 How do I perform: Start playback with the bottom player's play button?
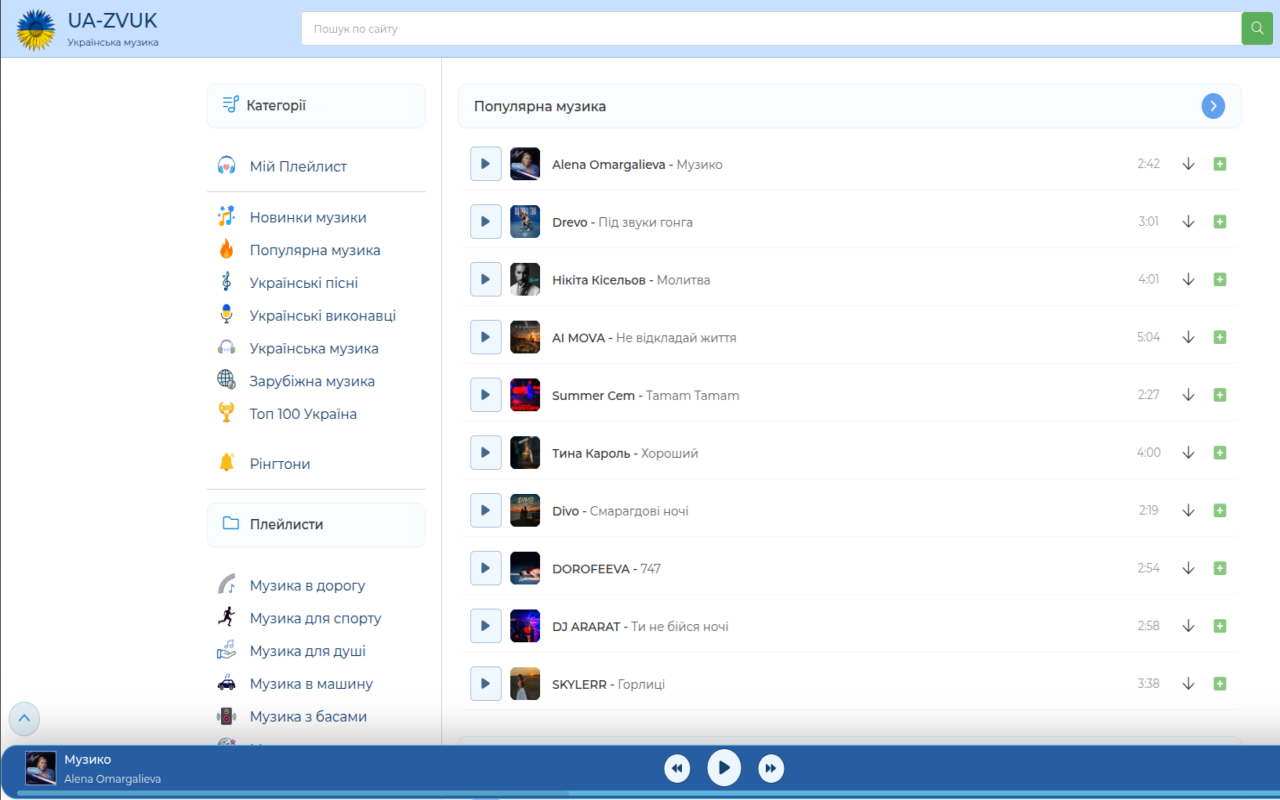point(724,768)
